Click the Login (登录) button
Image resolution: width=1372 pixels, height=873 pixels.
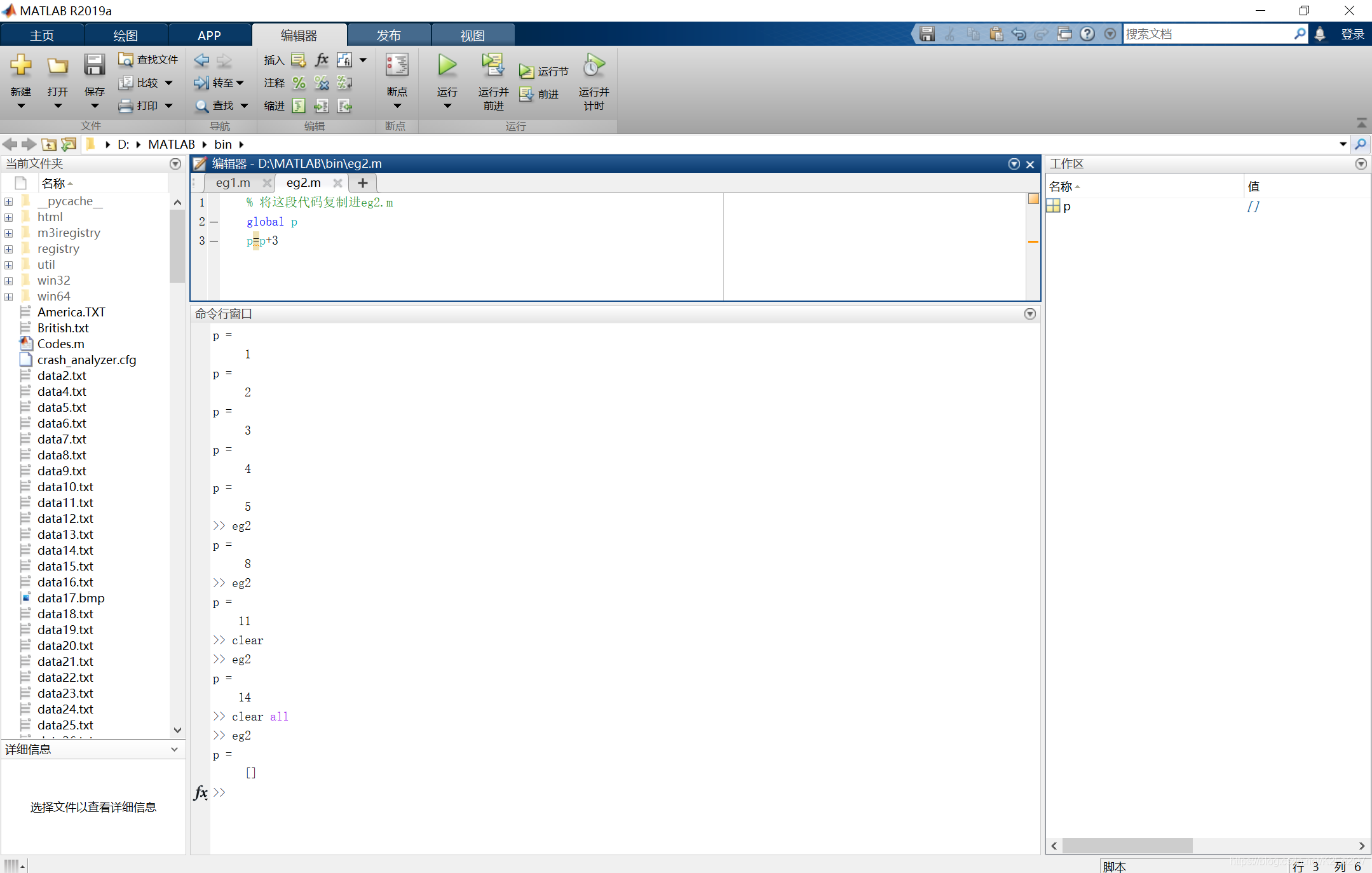coord(1352,34)
